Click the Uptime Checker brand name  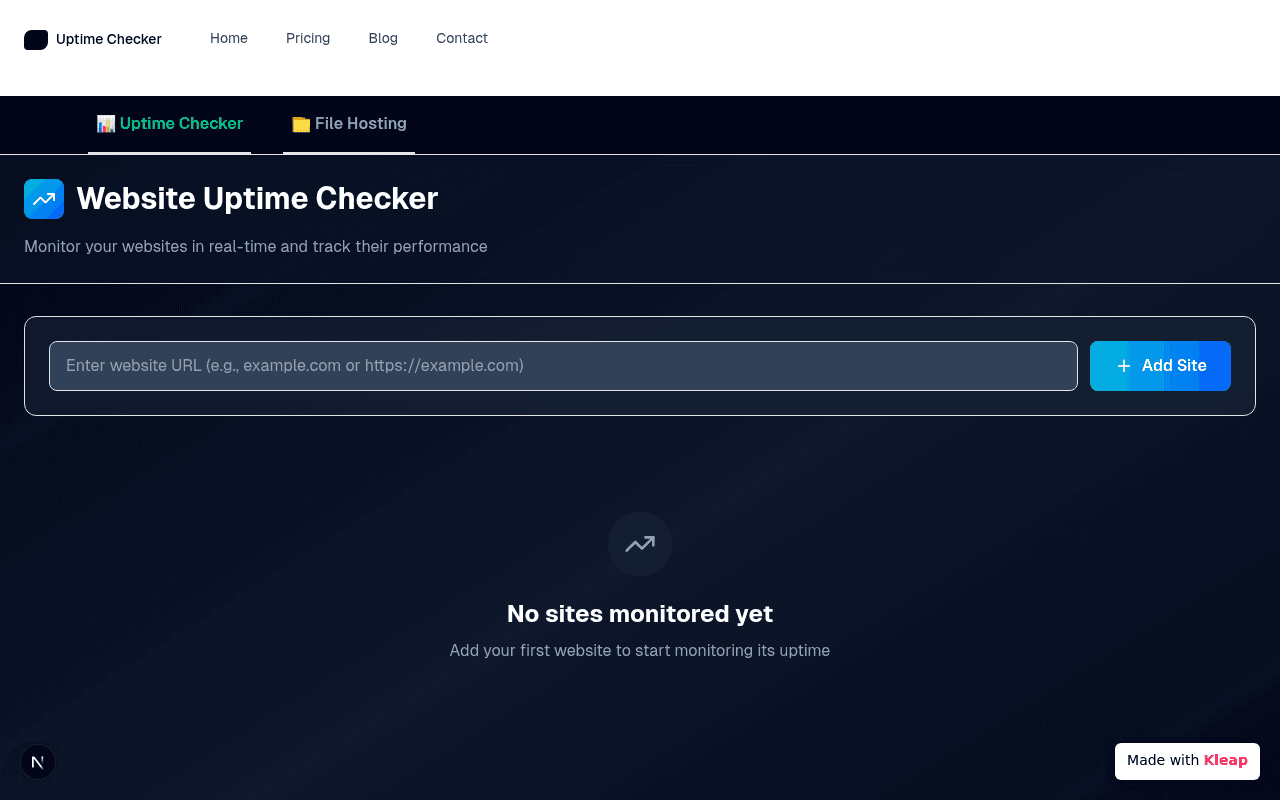tap(109, 39)
